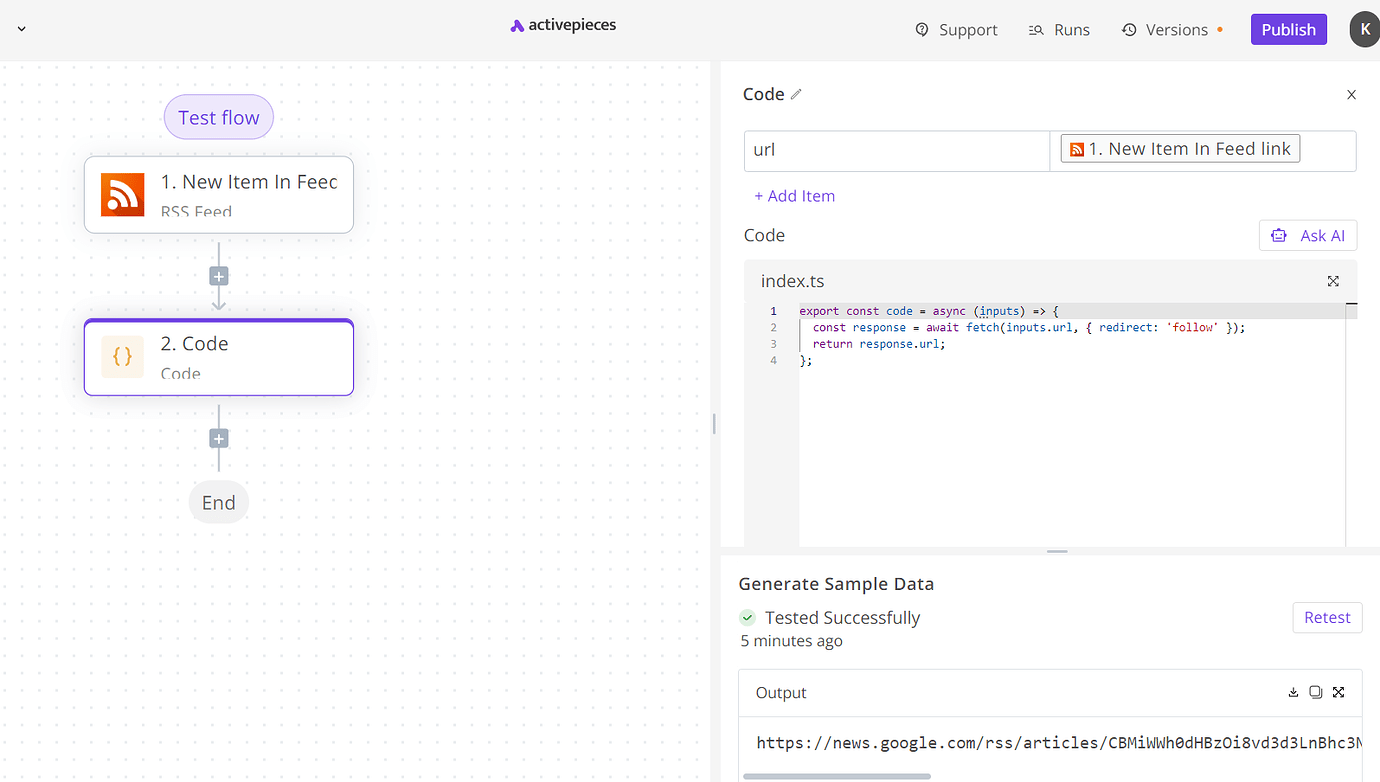Select the curly-braces icon on the Code step
The image size is (1380, 782).
122,355
